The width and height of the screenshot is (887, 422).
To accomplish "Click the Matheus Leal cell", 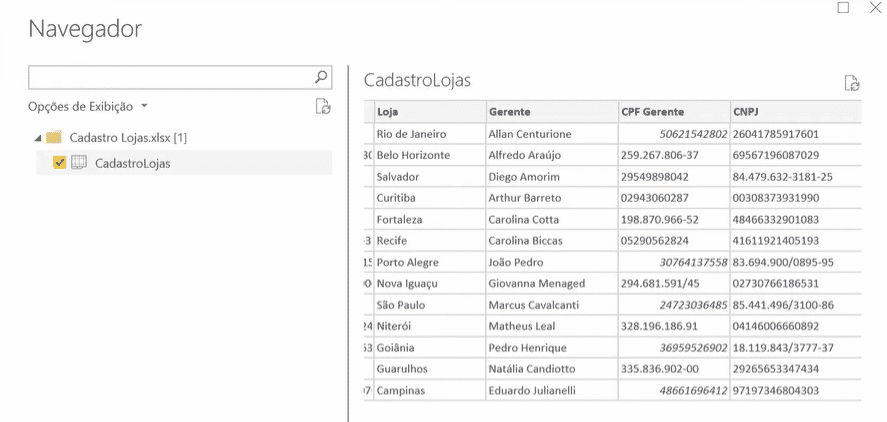I will point(552,326).
